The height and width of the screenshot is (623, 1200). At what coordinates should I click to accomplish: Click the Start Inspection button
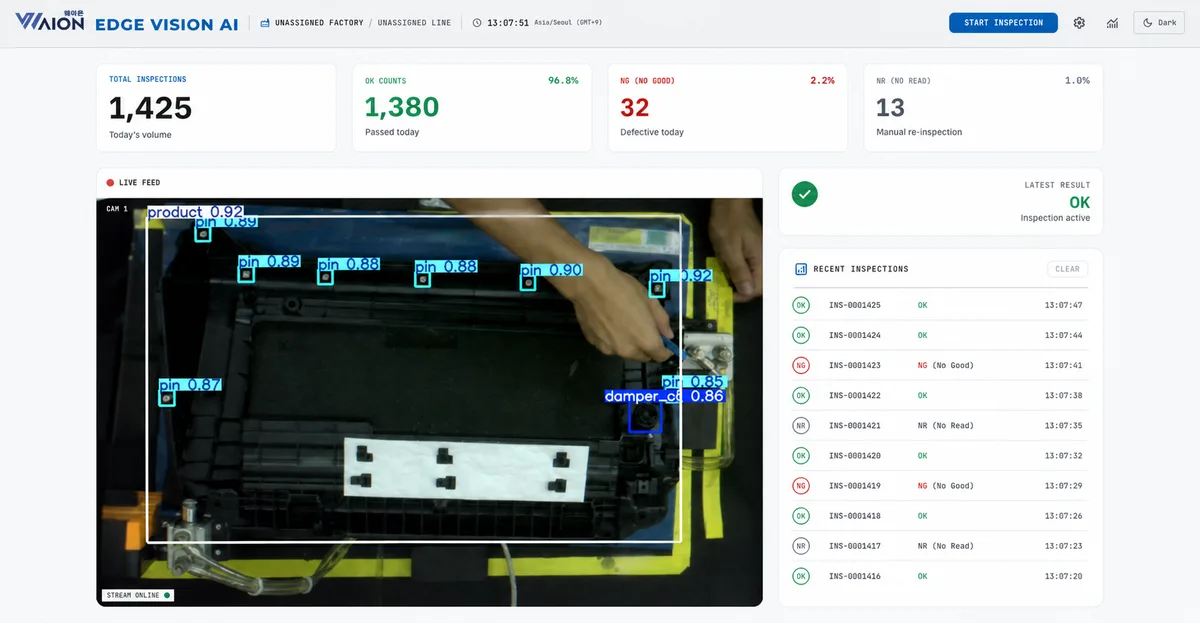pos(1003,22)
